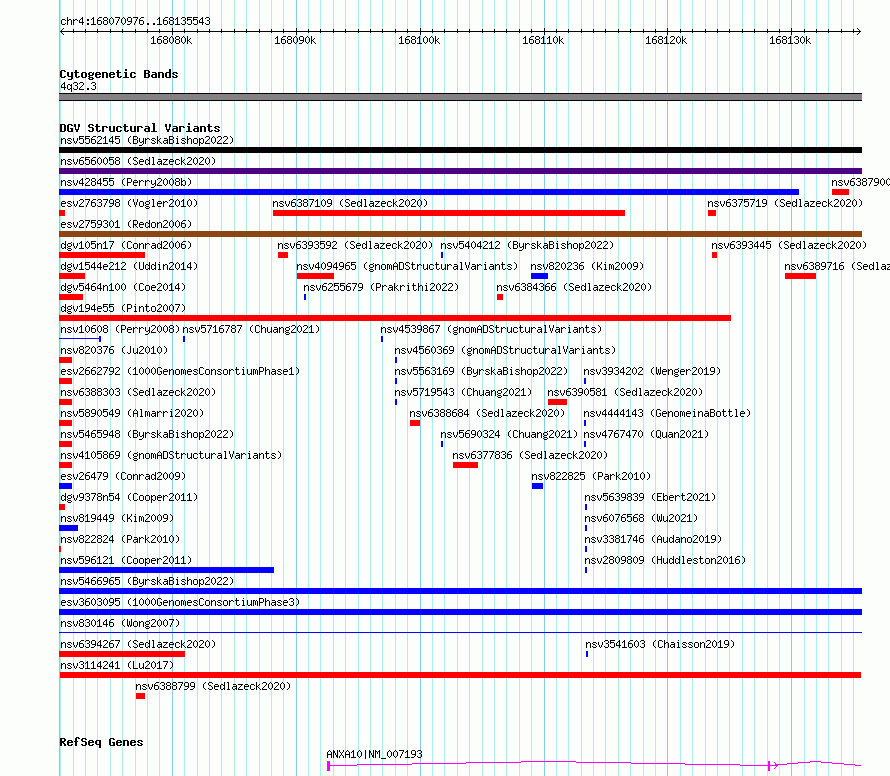
Task: Click the nsv6389716 variant label
Action: pyautogui.click(x=837, y=266)
